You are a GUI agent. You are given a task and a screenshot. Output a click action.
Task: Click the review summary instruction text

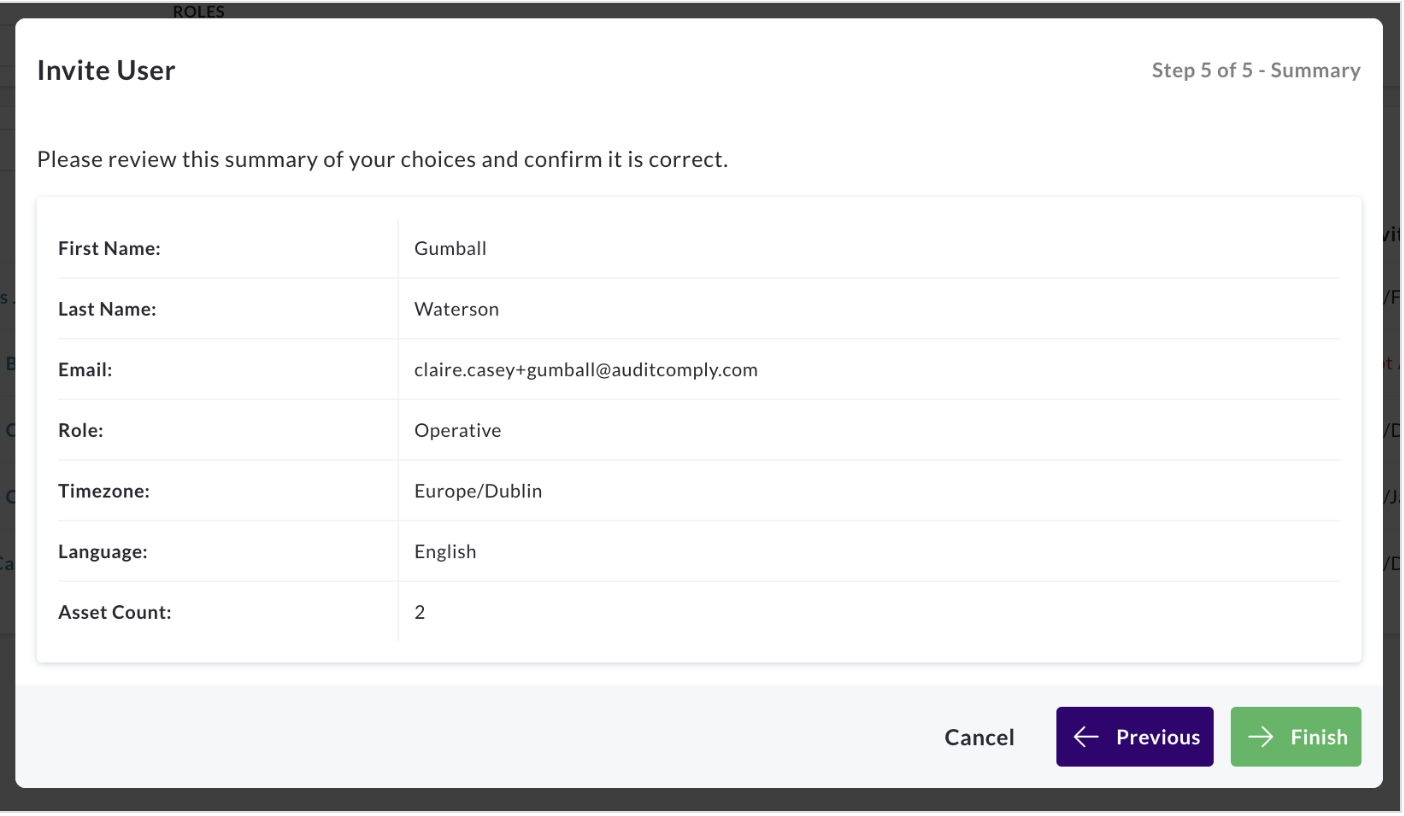coord(382,159)
